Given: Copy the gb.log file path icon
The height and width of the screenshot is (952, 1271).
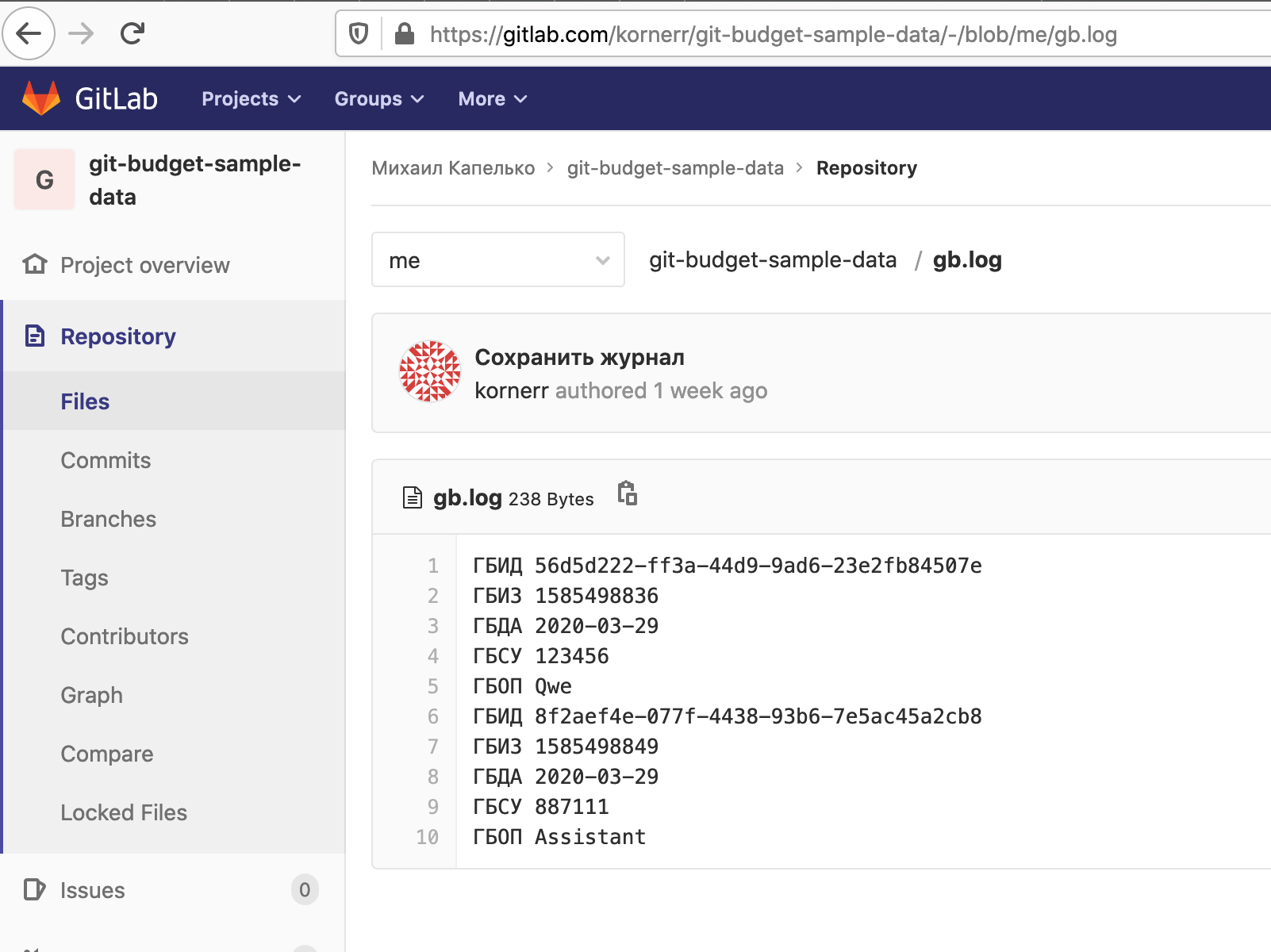Looking at the screenshot, I should tap(626, 494).
